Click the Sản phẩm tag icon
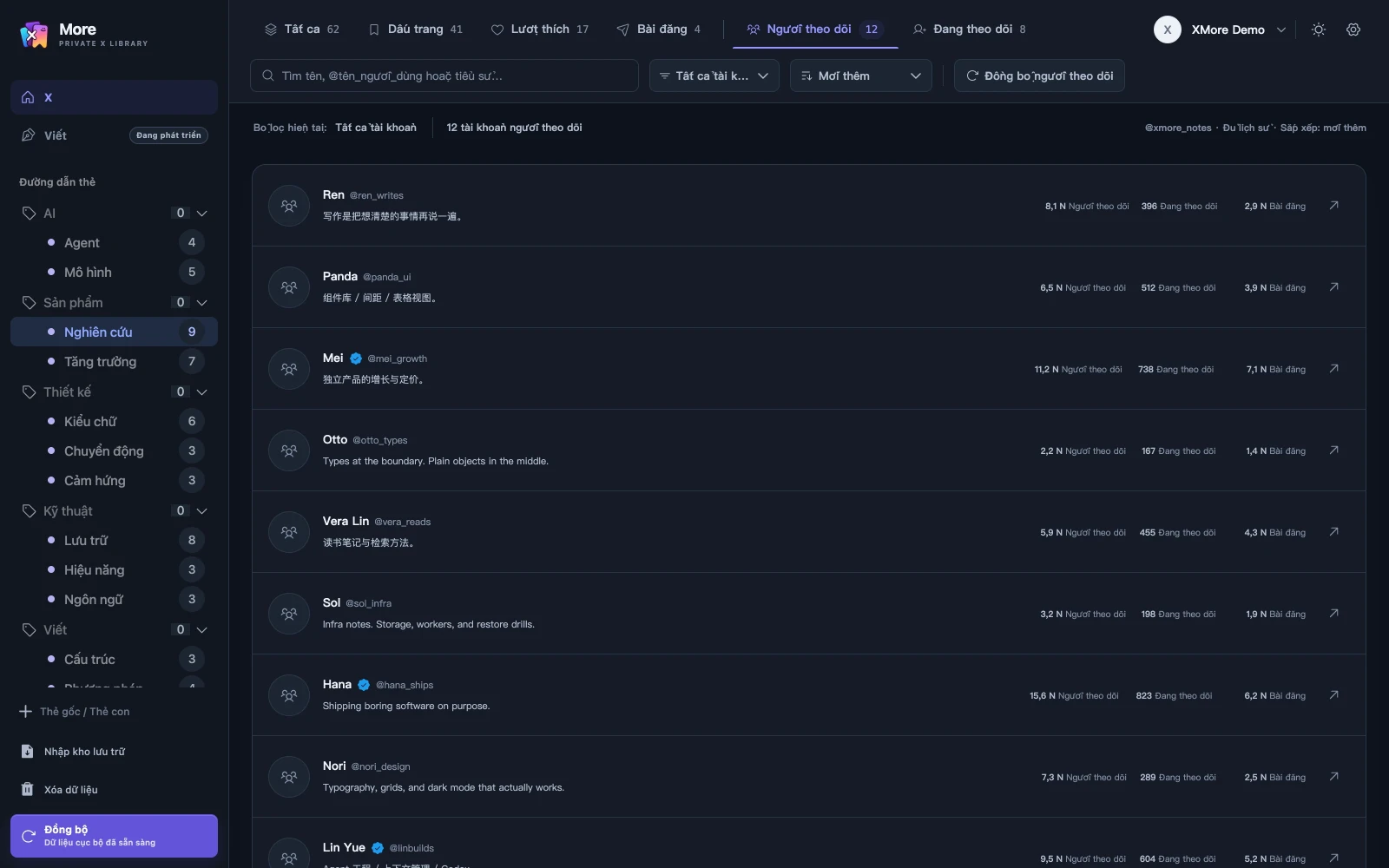This screenshot has width=1389, height=868. click(x=29, y=303)
